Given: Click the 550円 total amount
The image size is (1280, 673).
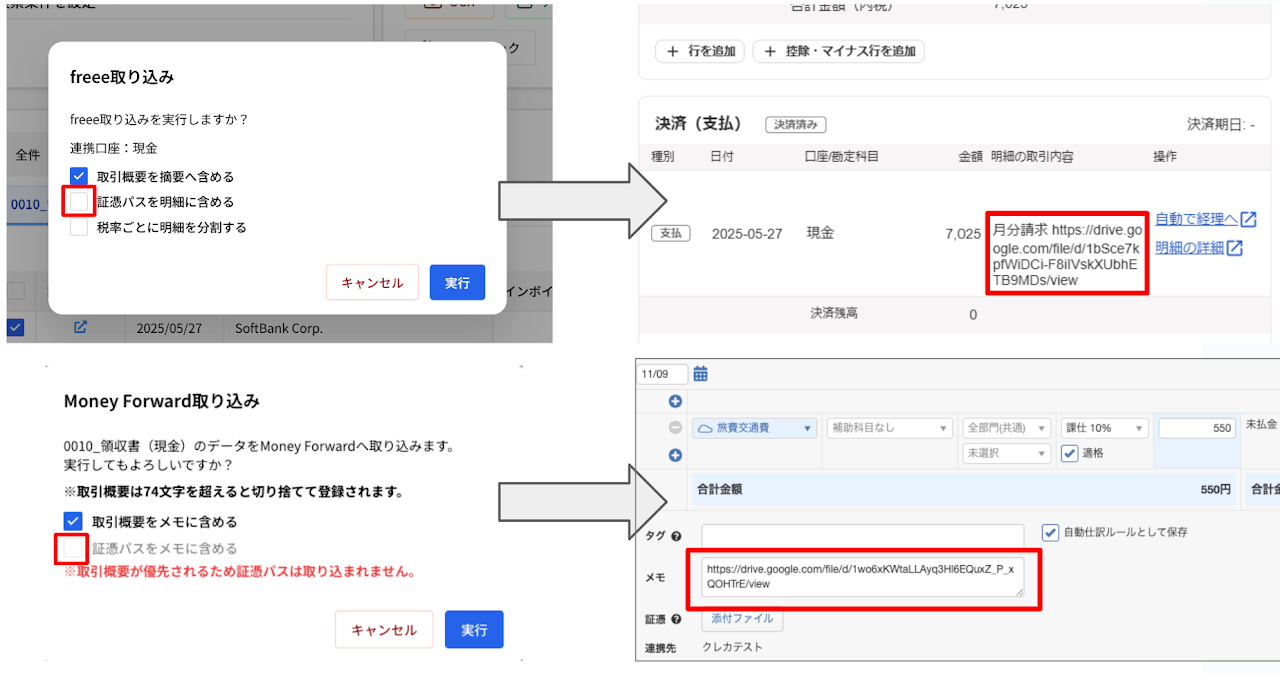Looking at the screenshot, I should click(x=1215, y=490).
